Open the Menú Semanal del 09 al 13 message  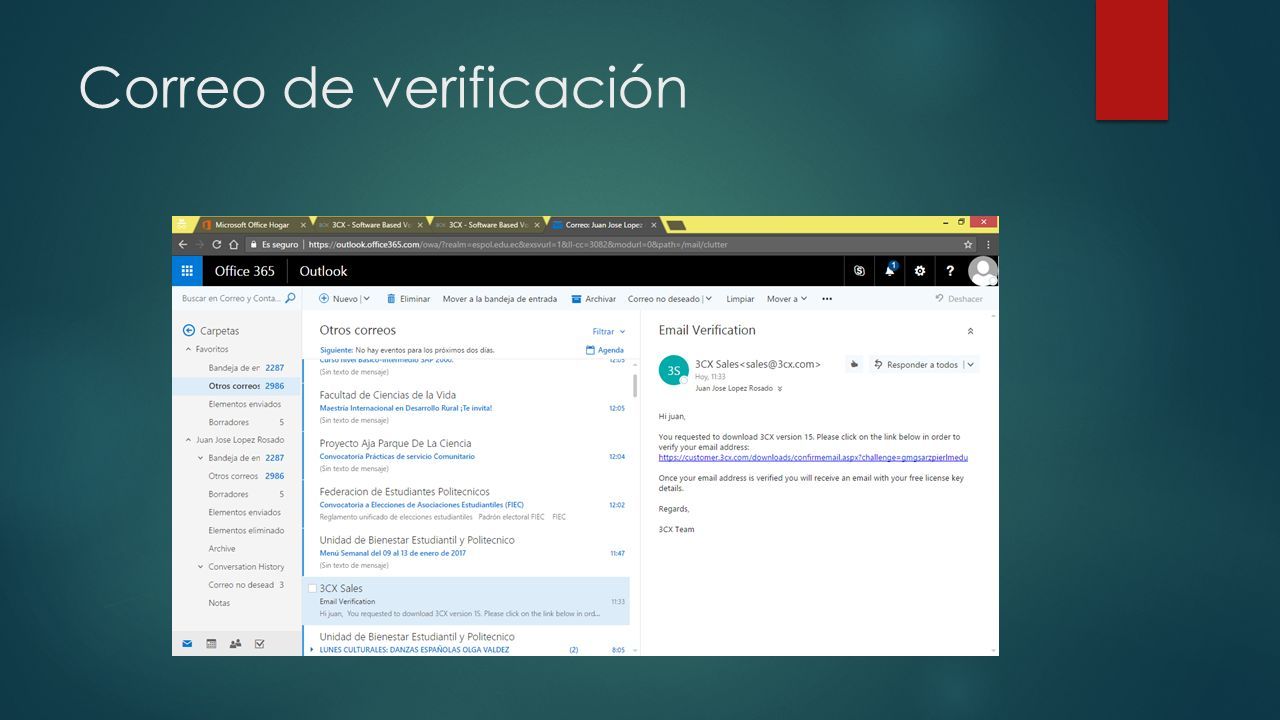click(466, 552)
